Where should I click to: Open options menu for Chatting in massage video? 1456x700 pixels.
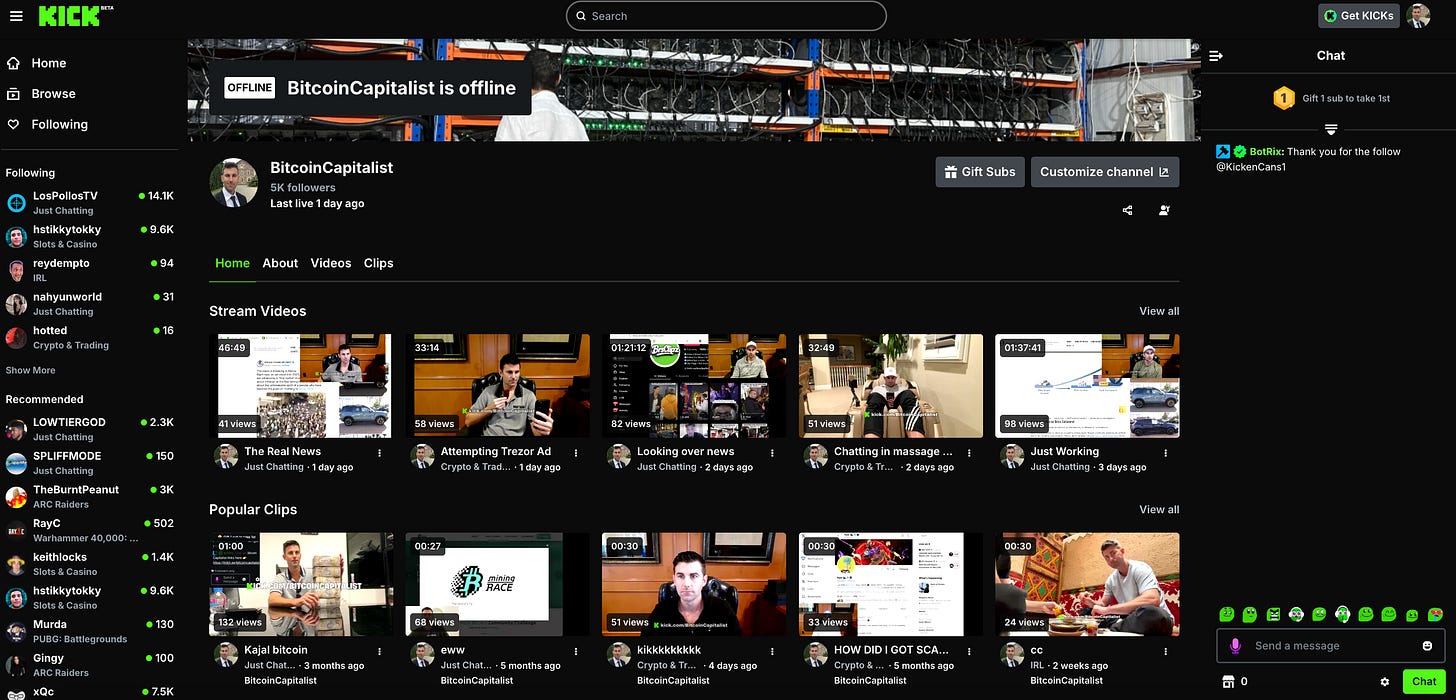point(969,453)
